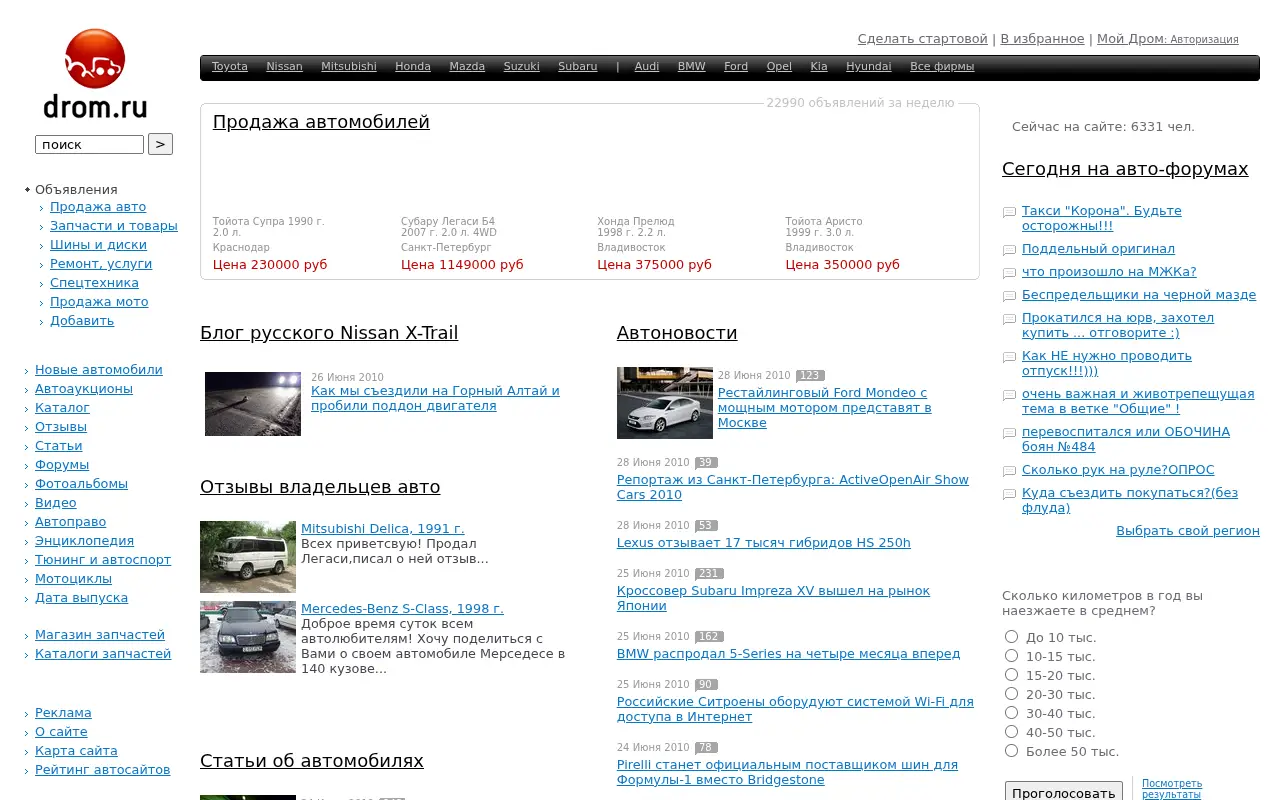Image resolution: width=1280 pixels, height=800 pixels.
Task: Open BMW in the brands bar
Action: pyautogui.click(x=691, y=67)
